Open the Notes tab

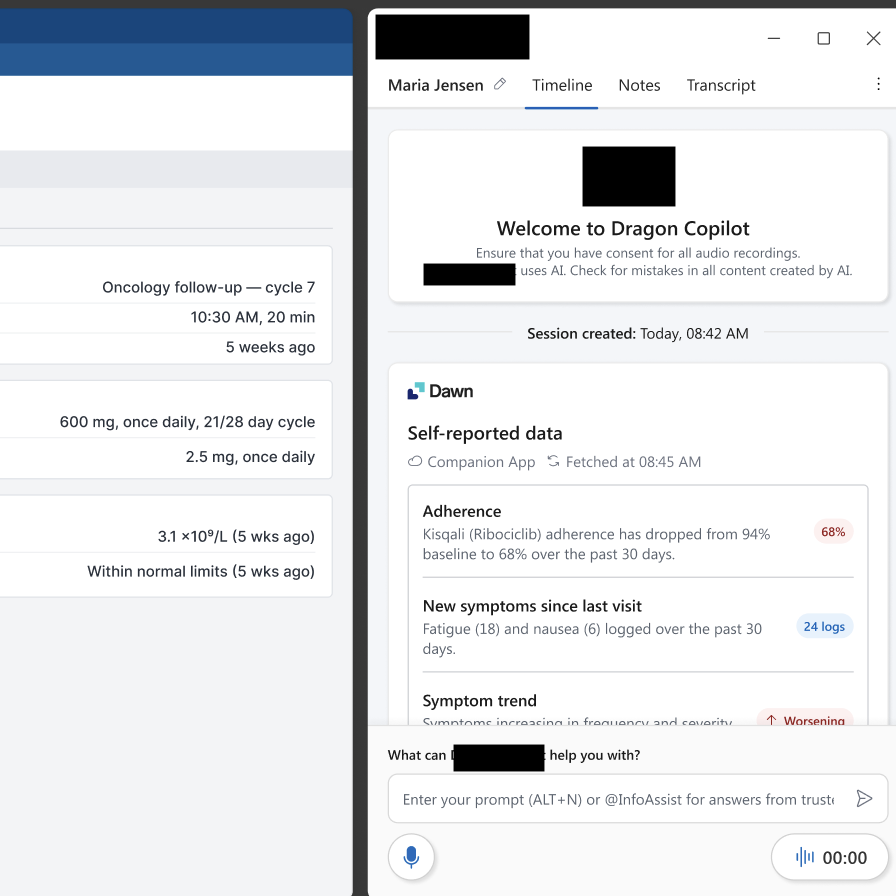(x=639, y=85)
